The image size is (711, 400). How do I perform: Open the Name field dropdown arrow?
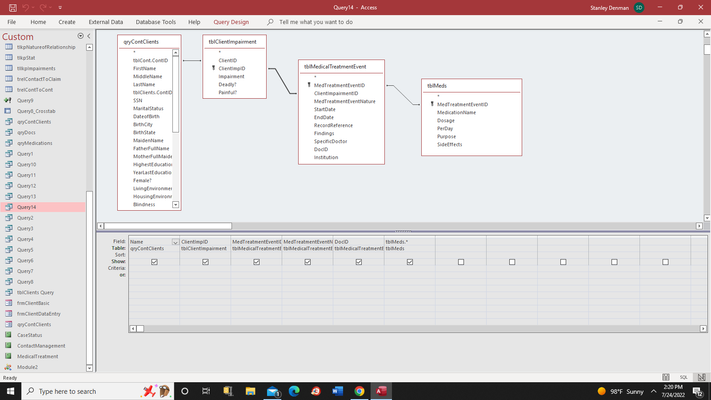175,242
